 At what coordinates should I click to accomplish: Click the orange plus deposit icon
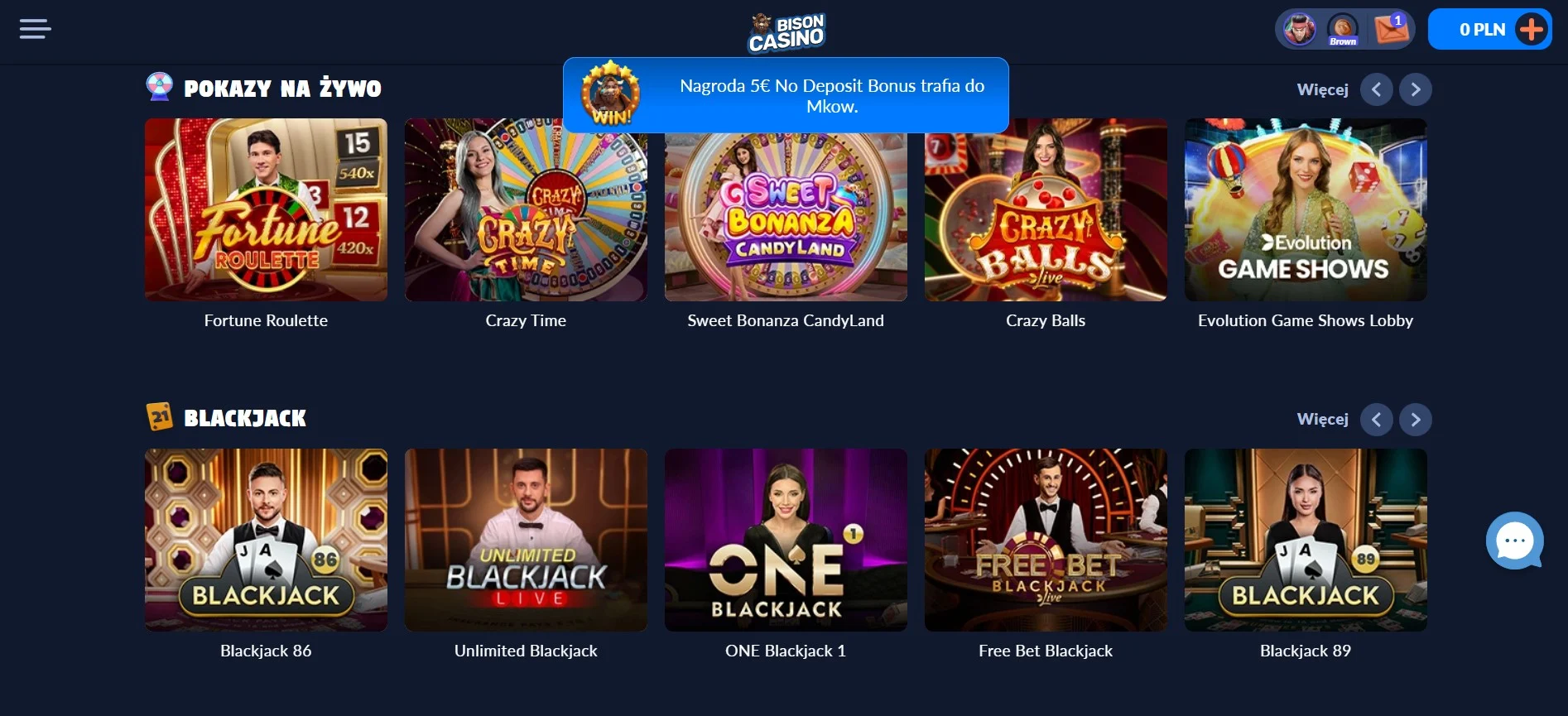tap(1532, 30)
